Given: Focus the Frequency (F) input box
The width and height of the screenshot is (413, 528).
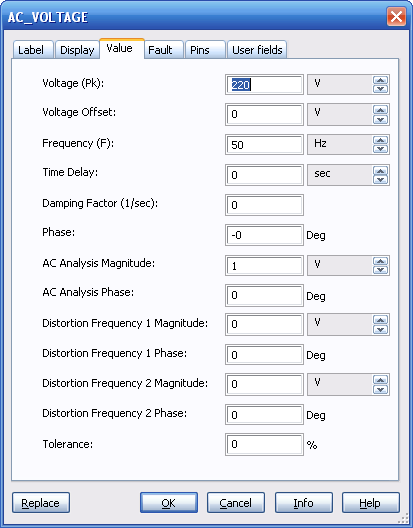Looking at the screenshot, I should 264,145.
